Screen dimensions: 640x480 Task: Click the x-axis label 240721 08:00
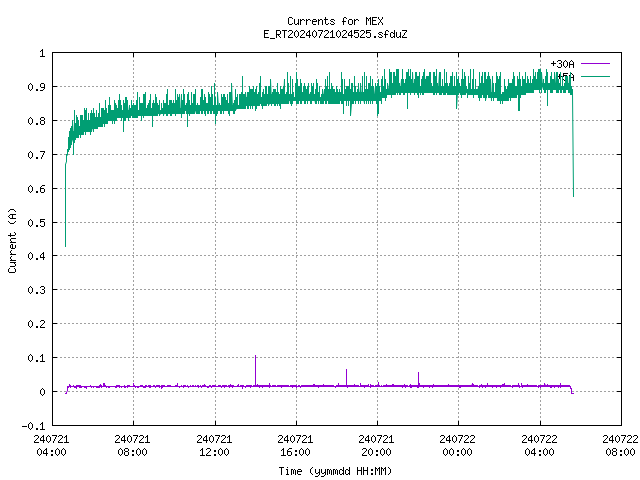point(133,446)
